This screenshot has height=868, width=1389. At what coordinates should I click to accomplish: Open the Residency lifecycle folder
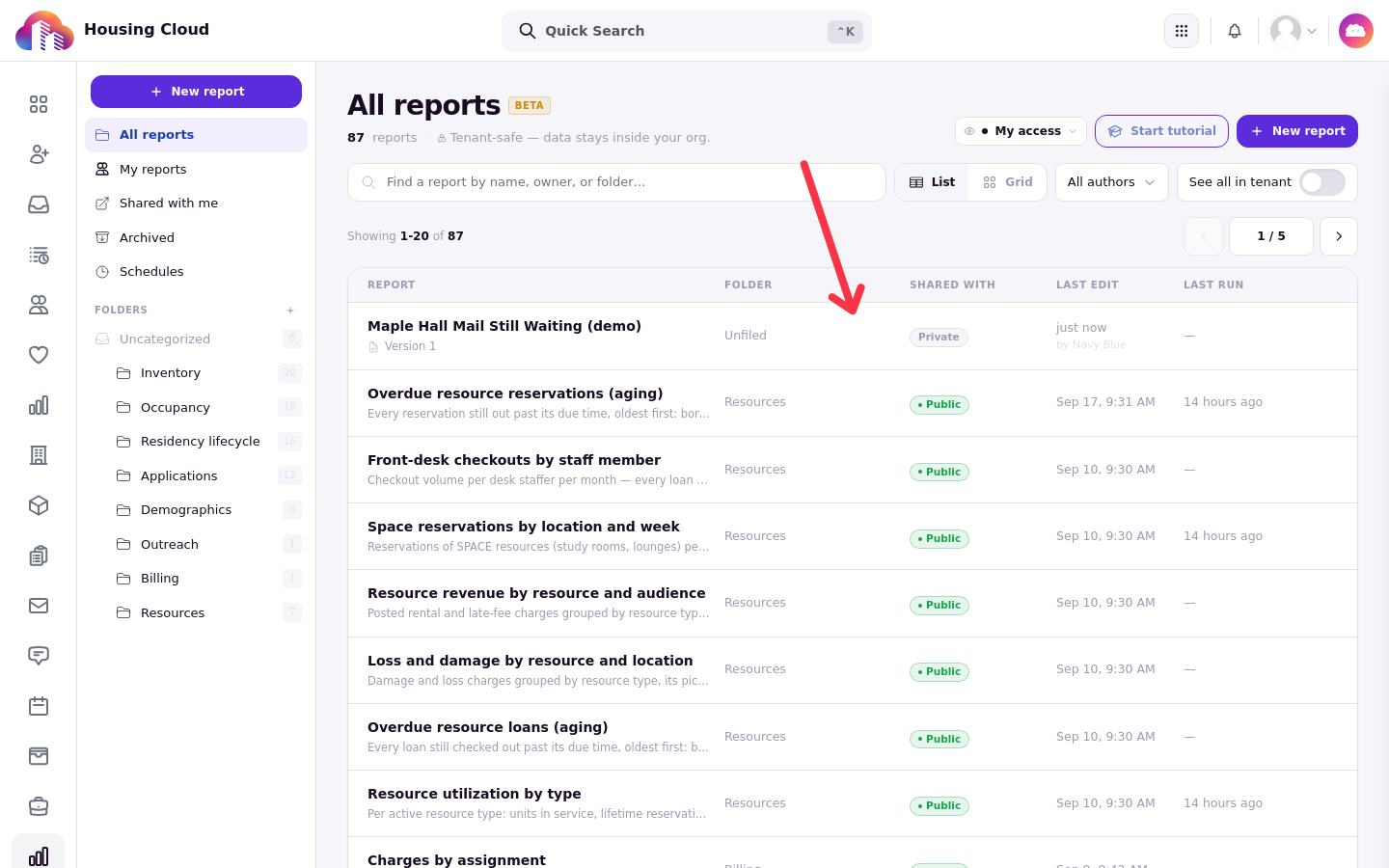point(207,442)
